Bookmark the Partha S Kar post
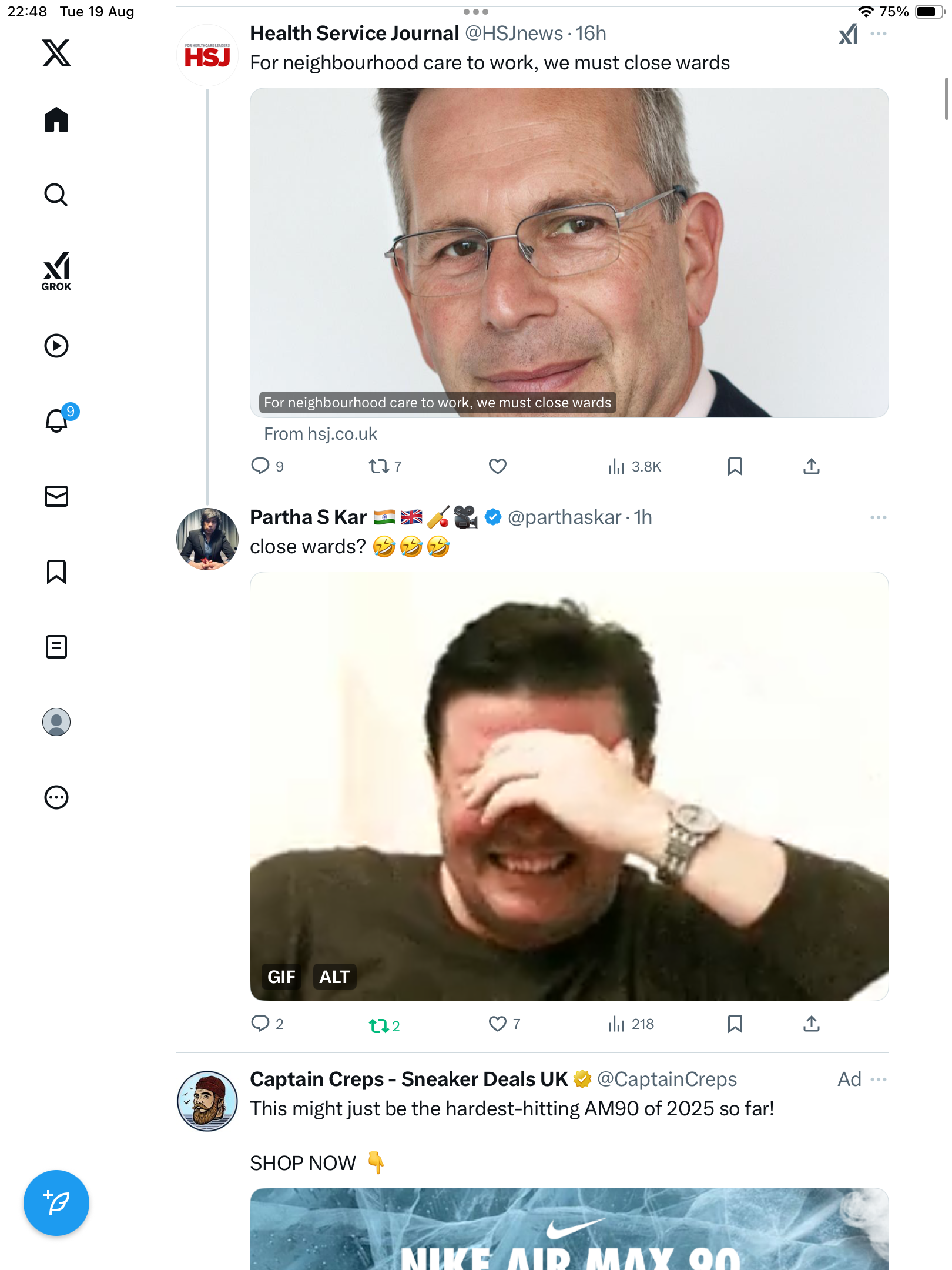 coord(735,1024)
